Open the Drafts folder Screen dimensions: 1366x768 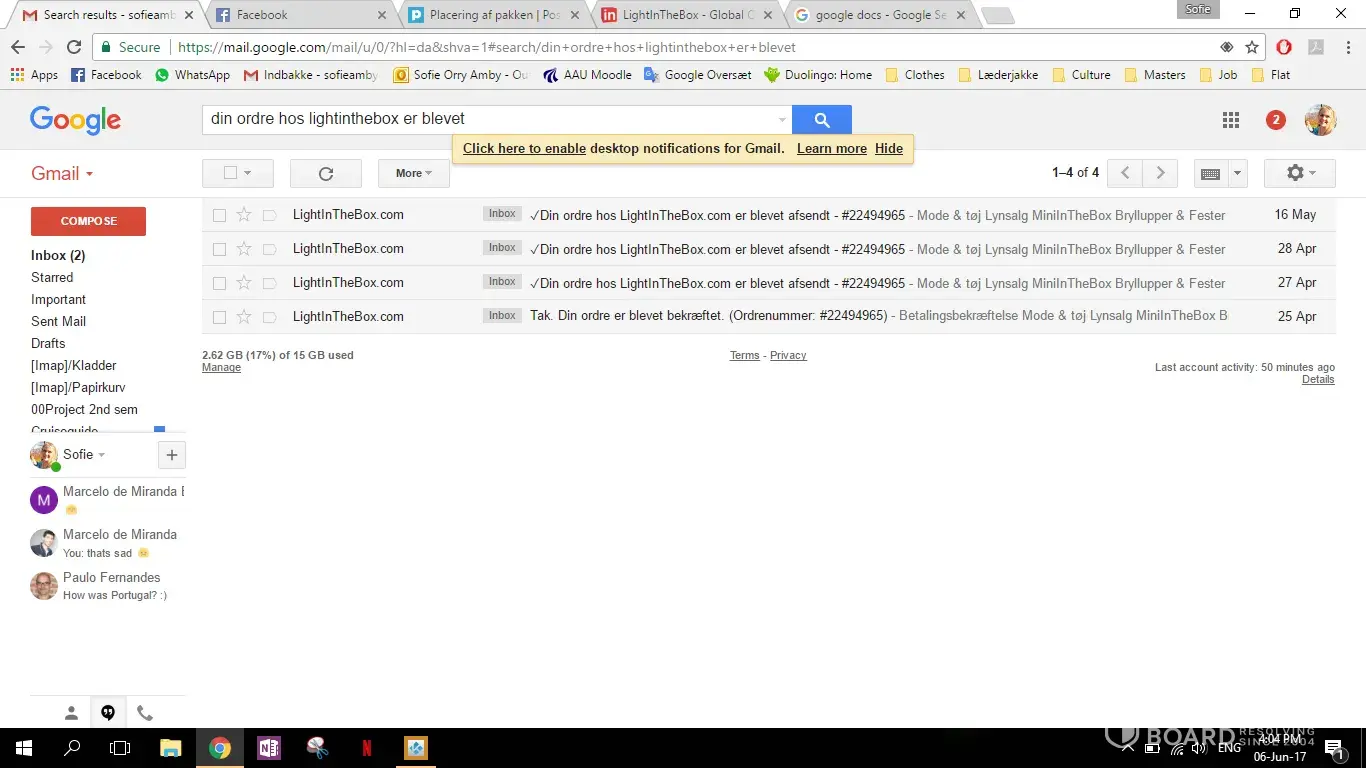point(48,343)
